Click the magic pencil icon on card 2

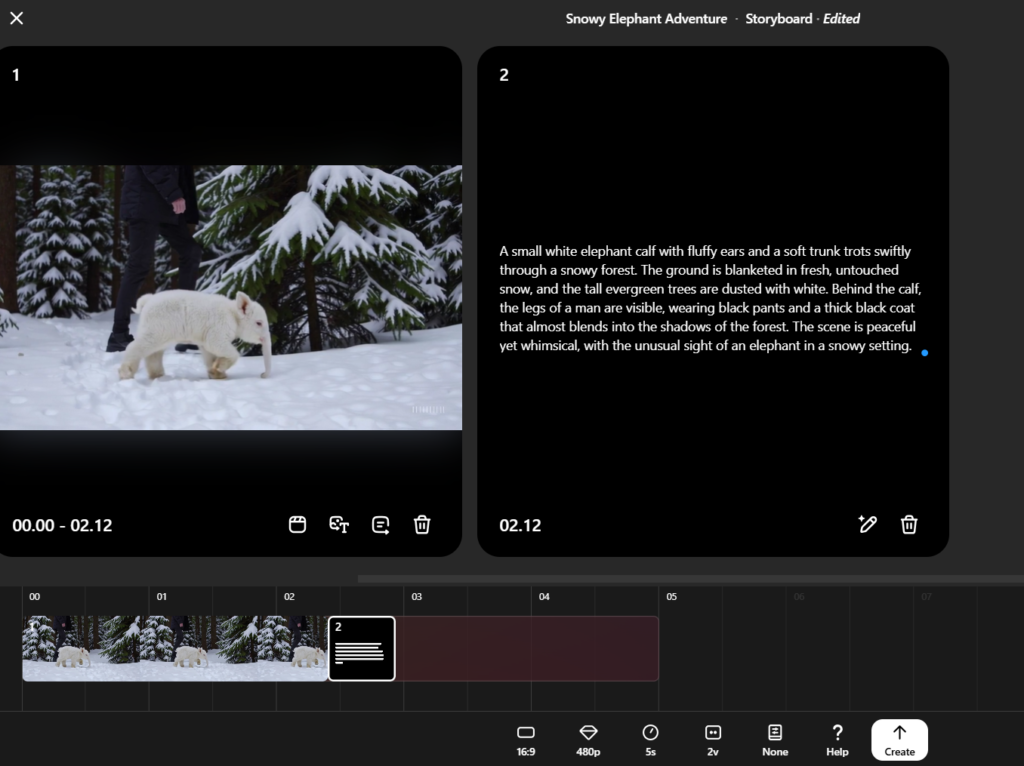(x=867, y=524)
